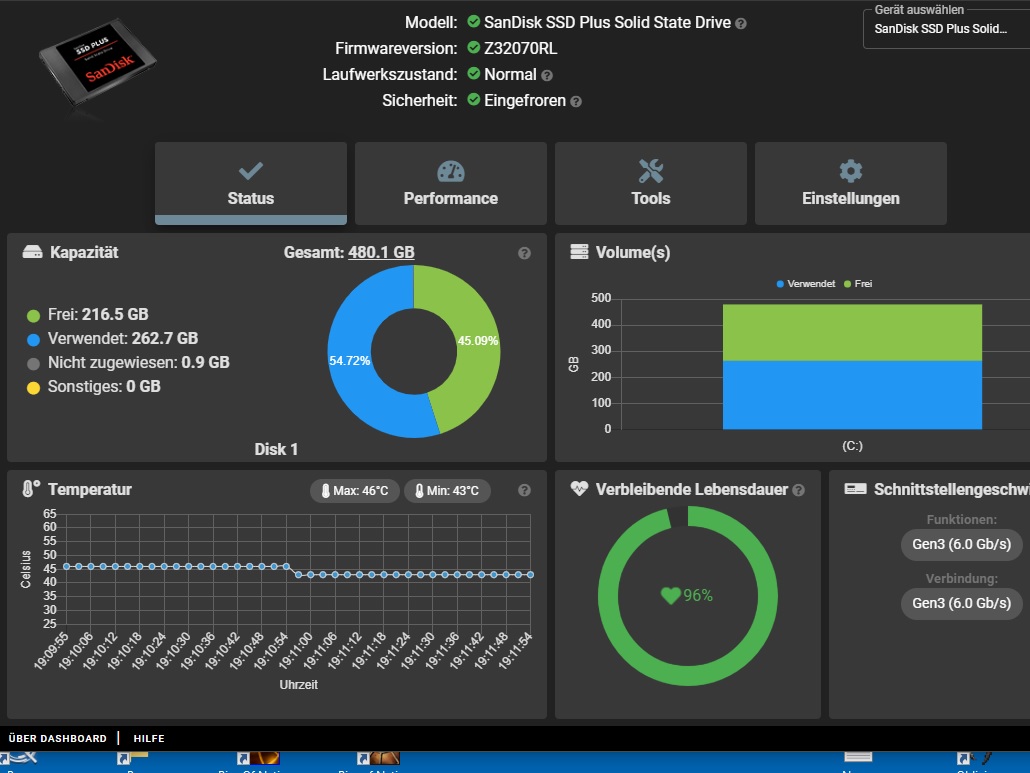Open the Kapazität panel help icon
The width and height of the screenshot is (1030, 773).
(x=524, y=254)
